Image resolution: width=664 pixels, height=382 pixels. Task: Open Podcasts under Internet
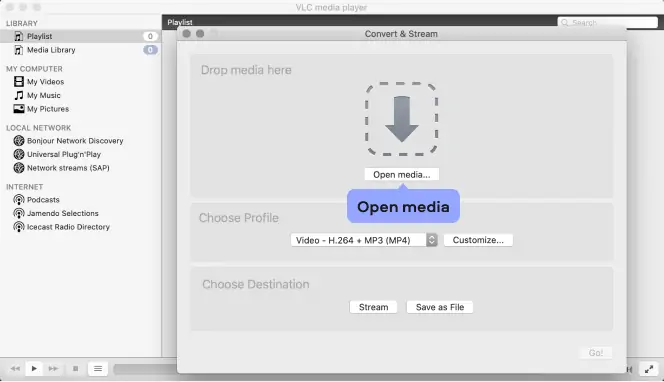[43, 199]
